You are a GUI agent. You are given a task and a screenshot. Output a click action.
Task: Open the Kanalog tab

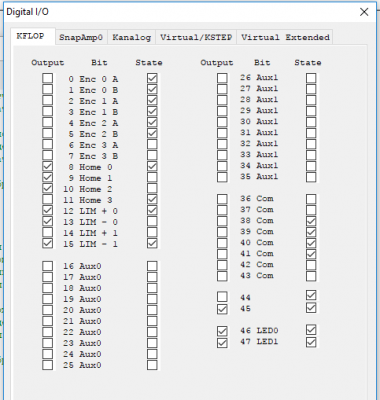[x=132, y=37]
